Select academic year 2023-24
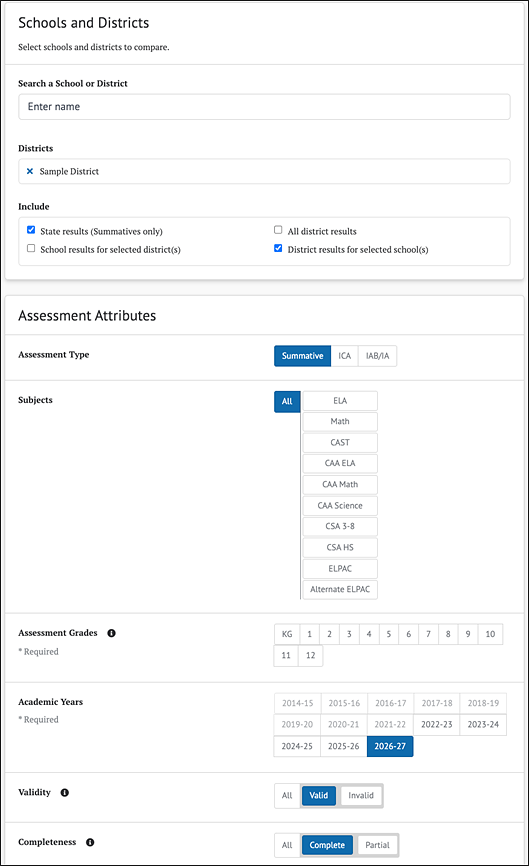Viewport: 529px width, 866px height. [x=483, y=725]
